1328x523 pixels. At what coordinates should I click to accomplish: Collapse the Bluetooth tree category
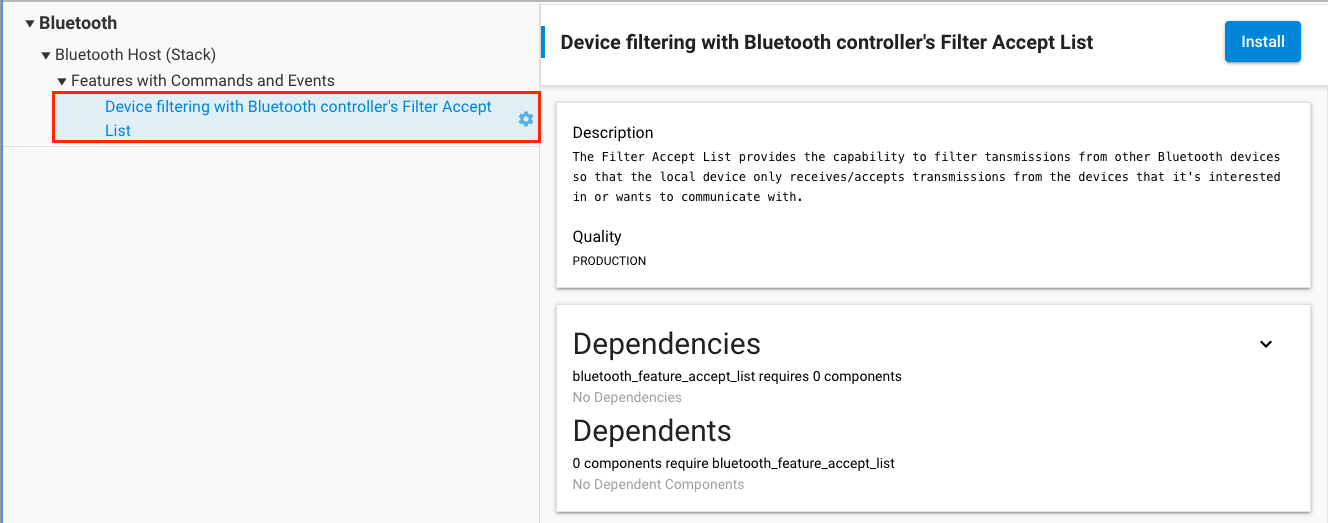pos(30,23)
